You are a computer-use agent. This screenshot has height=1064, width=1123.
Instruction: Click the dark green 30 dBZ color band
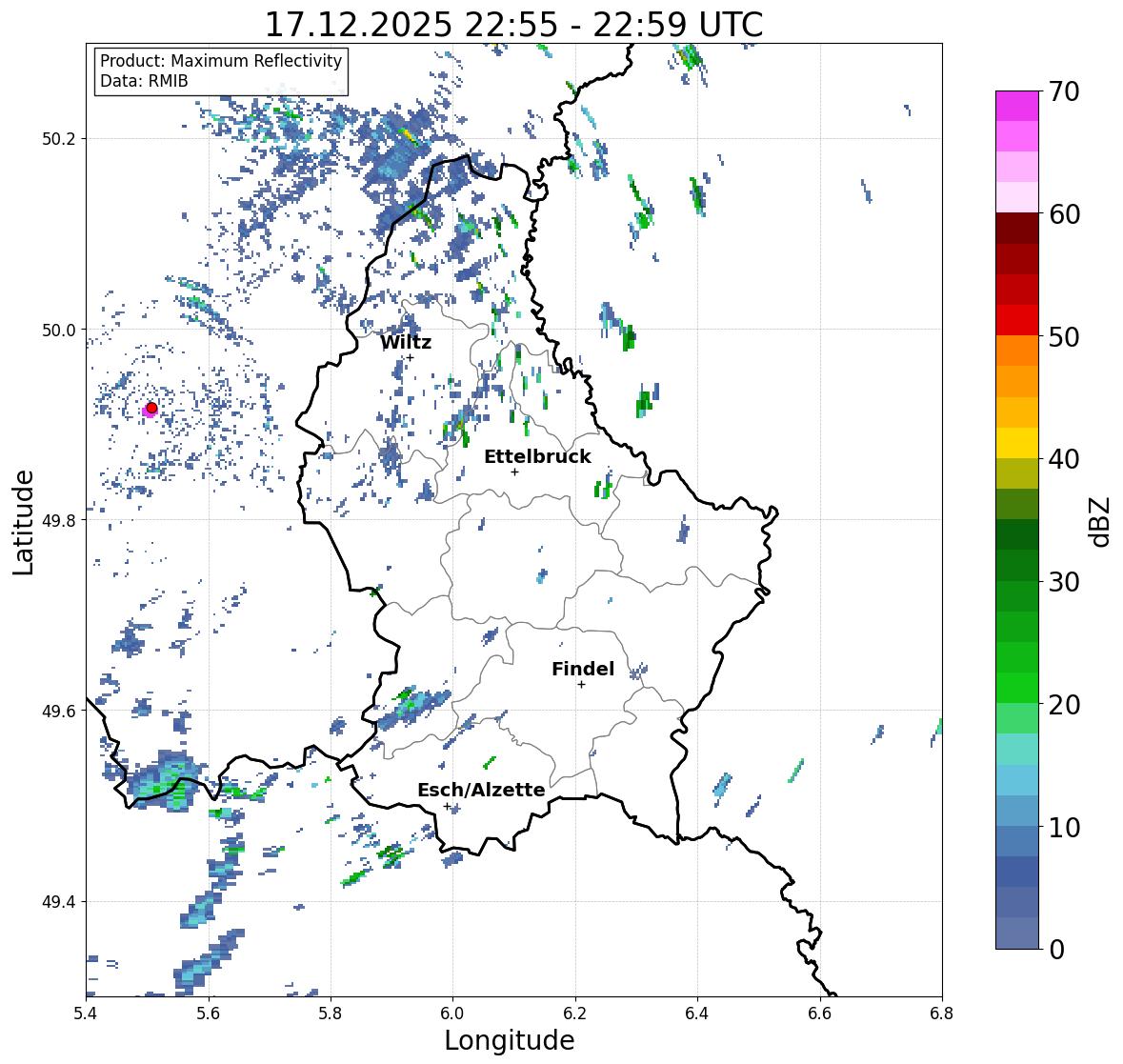point(1017,565)
